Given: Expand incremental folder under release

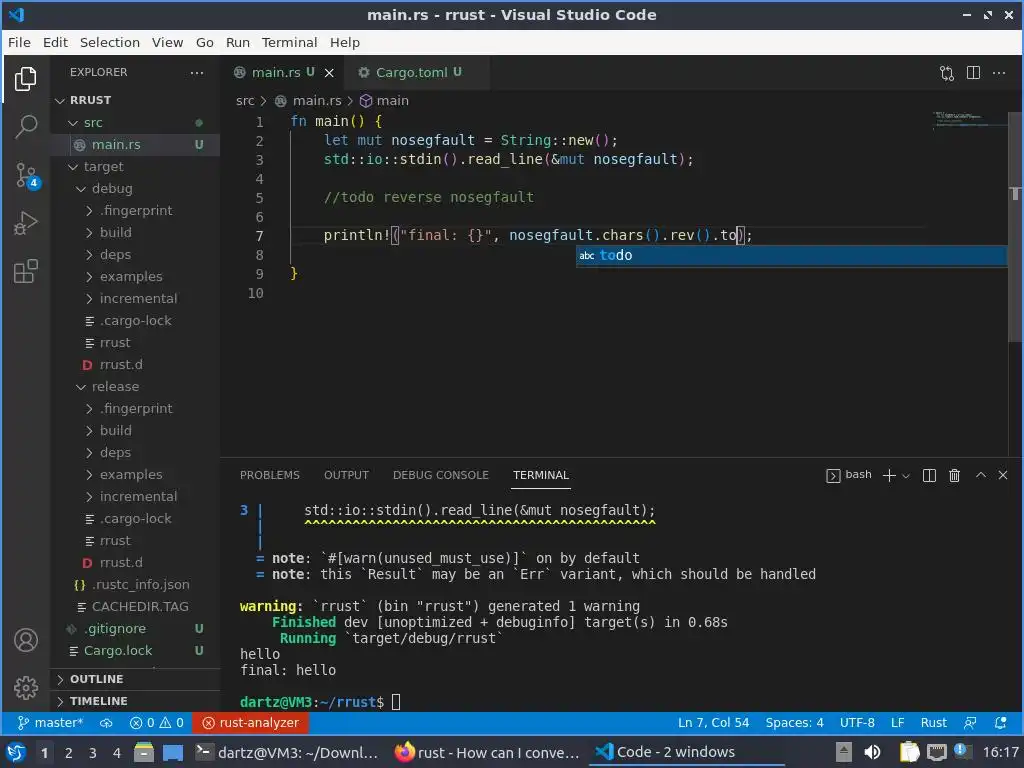Looking at the screenshot, I should (x=136, y=497).
